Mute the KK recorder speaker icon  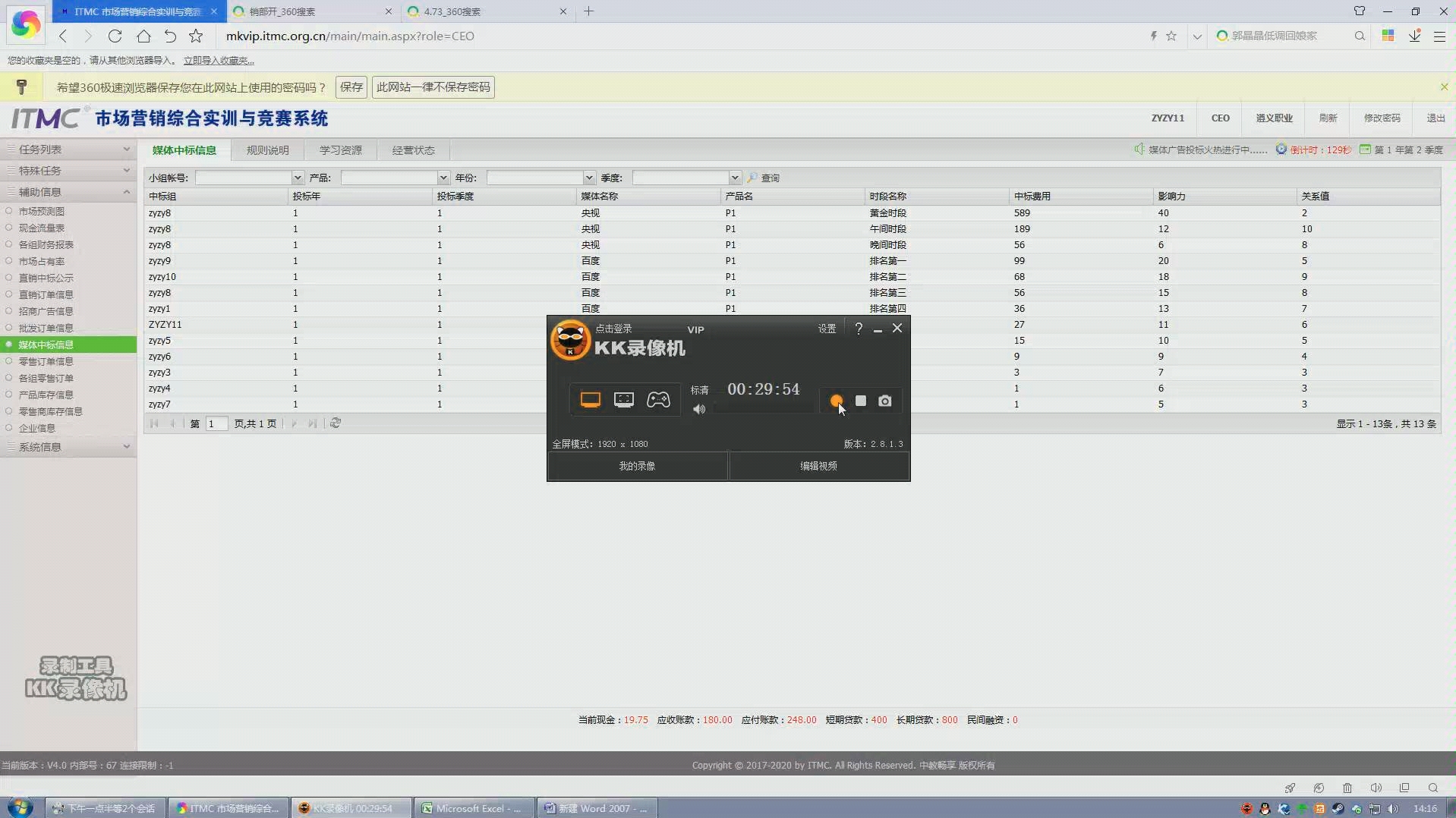click(x=699, y=410)
